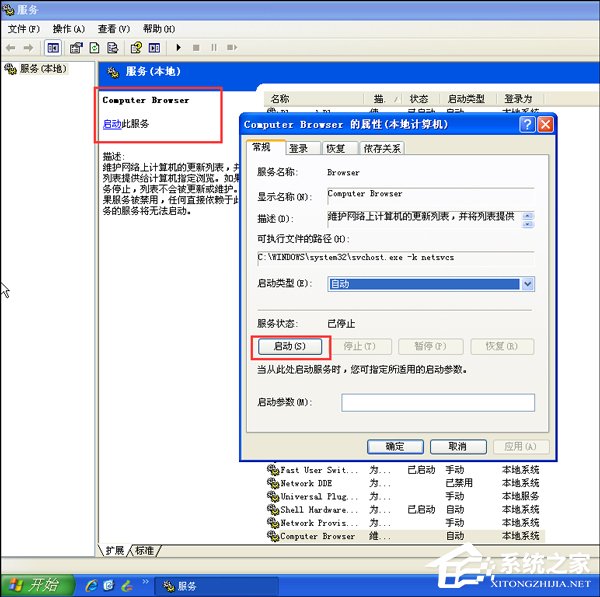Click the 取消 button
The width and height of the screenshot is (600, 597).
[458, 447]
